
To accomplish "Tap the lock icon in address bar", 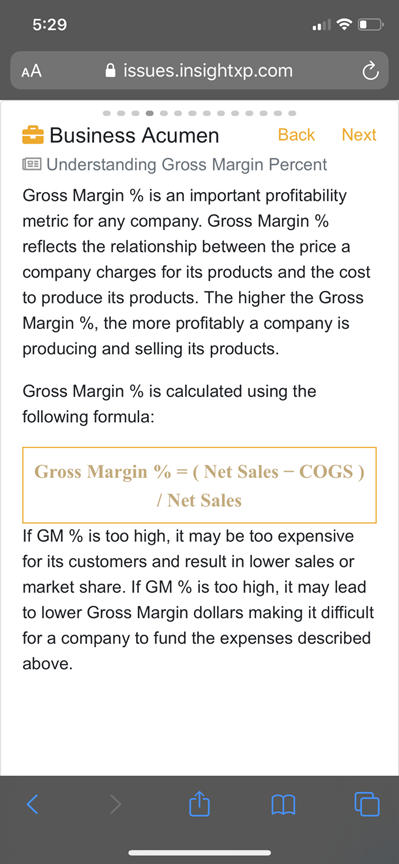I will pyautogui.click(x=111, y=71).
